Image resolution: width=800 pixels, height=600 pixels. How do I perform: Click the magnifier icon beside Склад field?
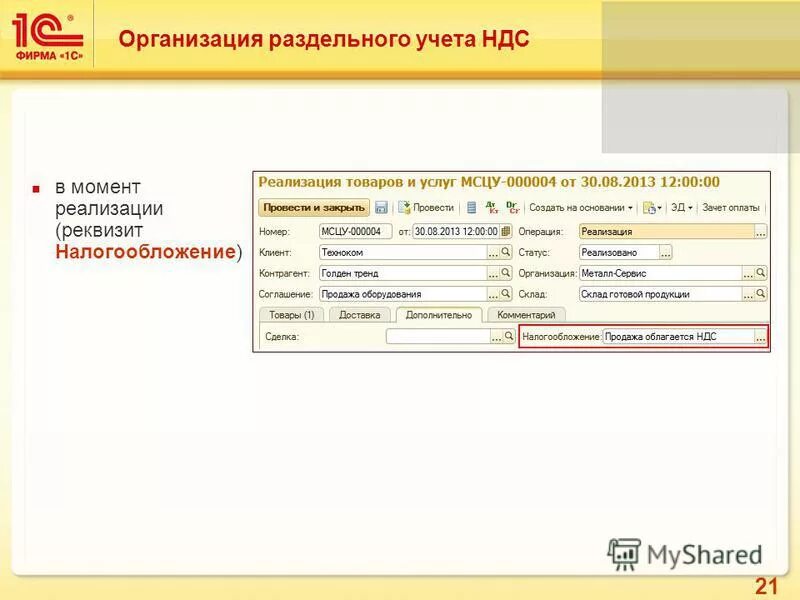tap(761, 292)
